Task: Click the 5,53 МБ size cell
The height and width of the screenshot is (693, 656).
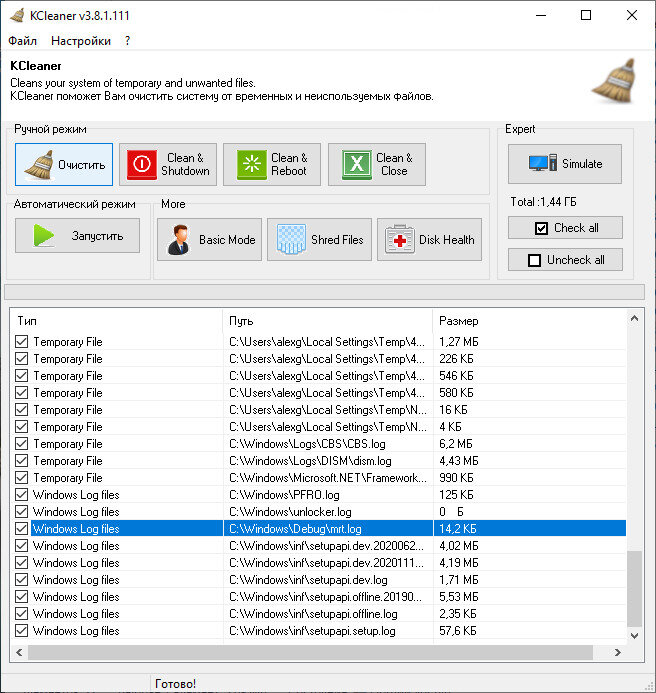Action: tap(458, 597)
